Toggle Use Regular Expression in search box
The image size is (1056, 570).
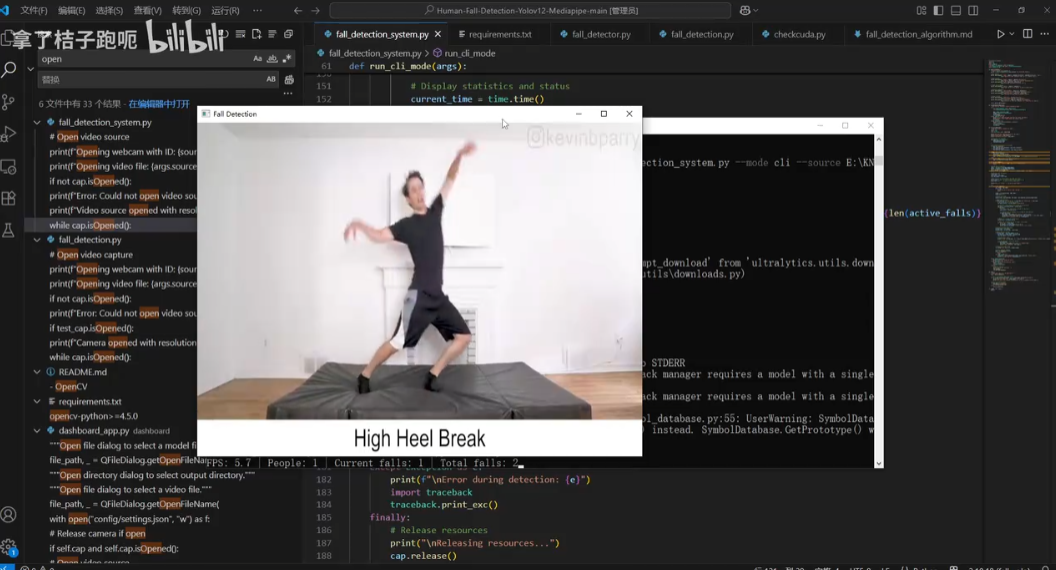[287, 59]
